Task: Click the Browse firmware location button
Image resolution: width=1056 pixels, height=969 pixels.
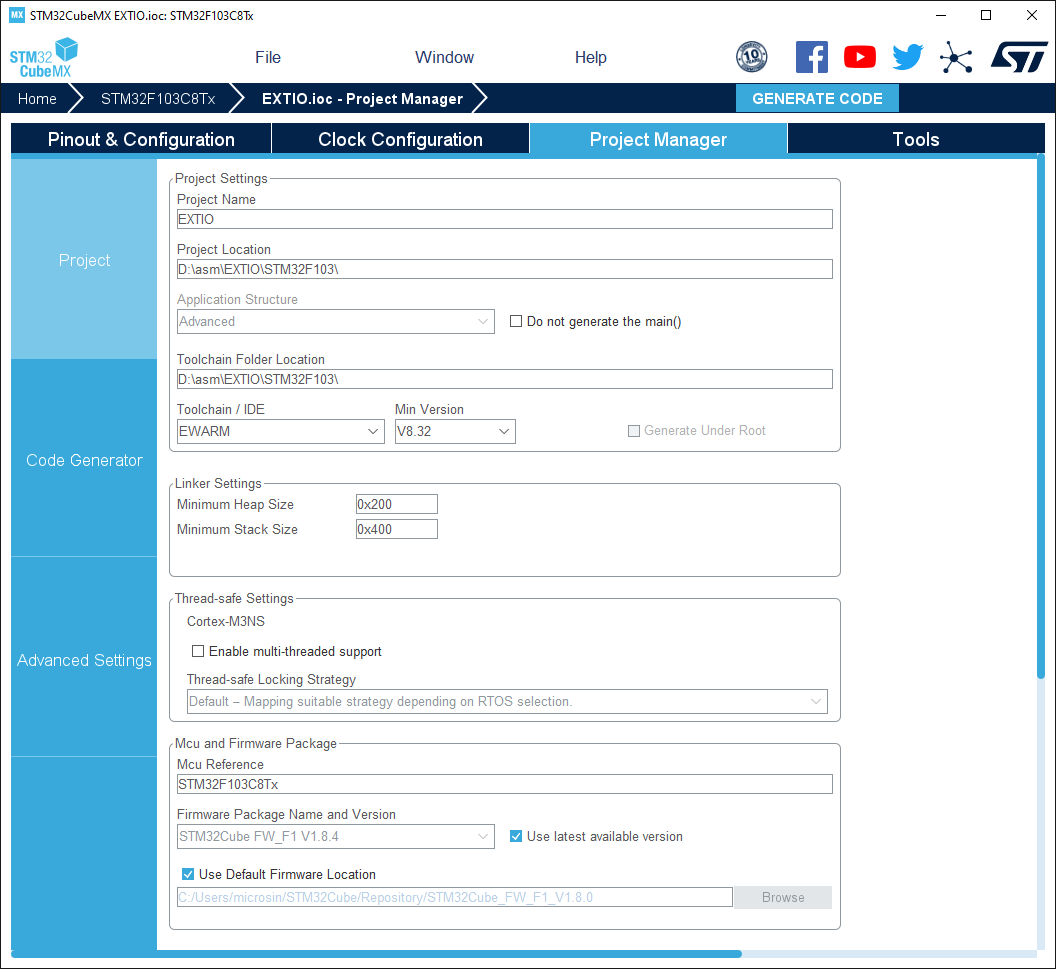Action: [x=783, y=897]
